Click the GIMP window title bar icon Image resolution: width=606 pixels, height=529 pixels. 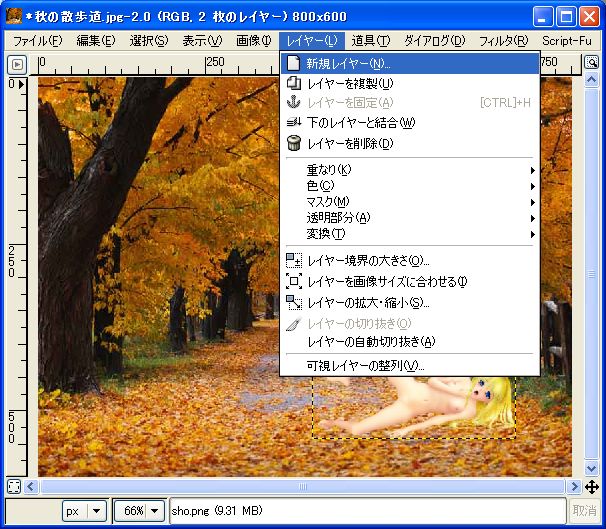[x=14, y=16]
